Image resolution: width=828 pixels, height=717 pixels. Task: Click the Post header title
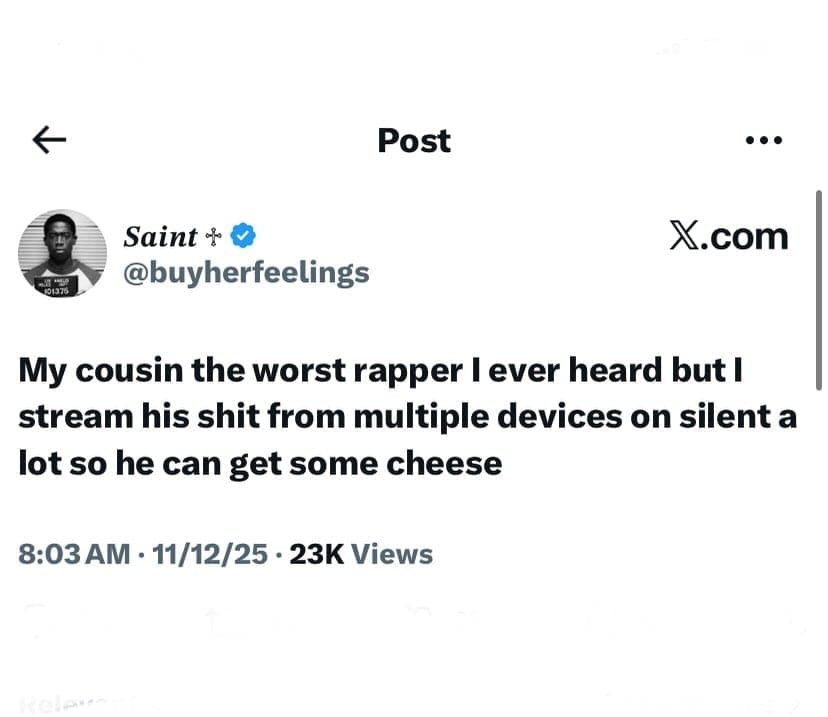[x=414, y=141]
